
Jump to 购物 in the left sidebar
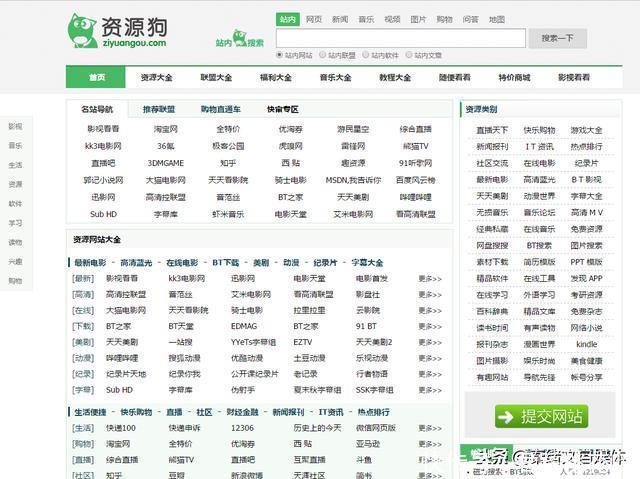pos(16,281)
